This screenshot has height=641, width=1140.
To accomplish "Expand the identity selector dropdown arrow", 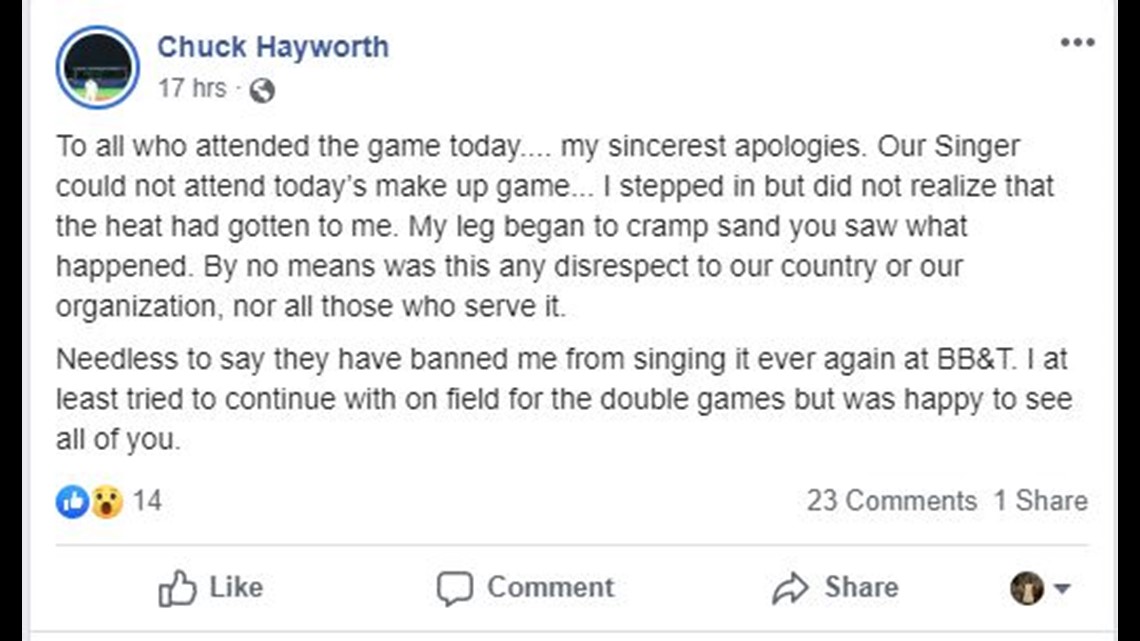I will coord(1062,588).
